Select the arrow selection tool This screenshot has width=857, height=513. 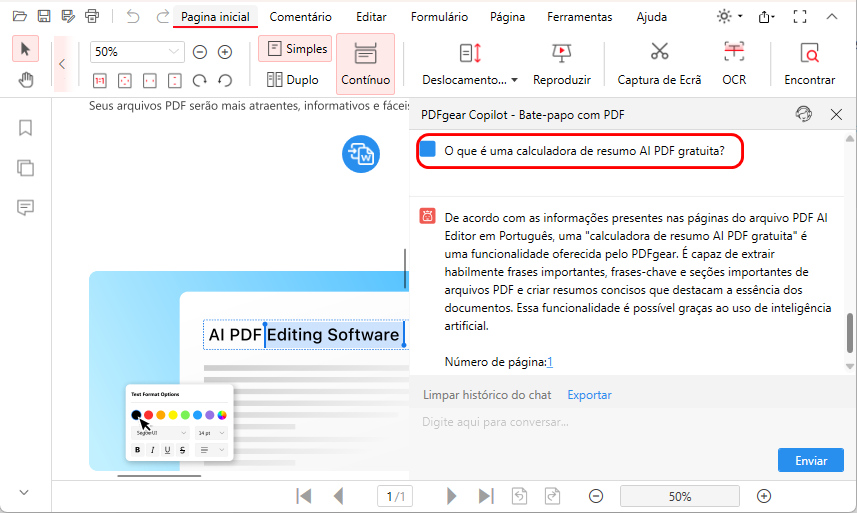25,49
